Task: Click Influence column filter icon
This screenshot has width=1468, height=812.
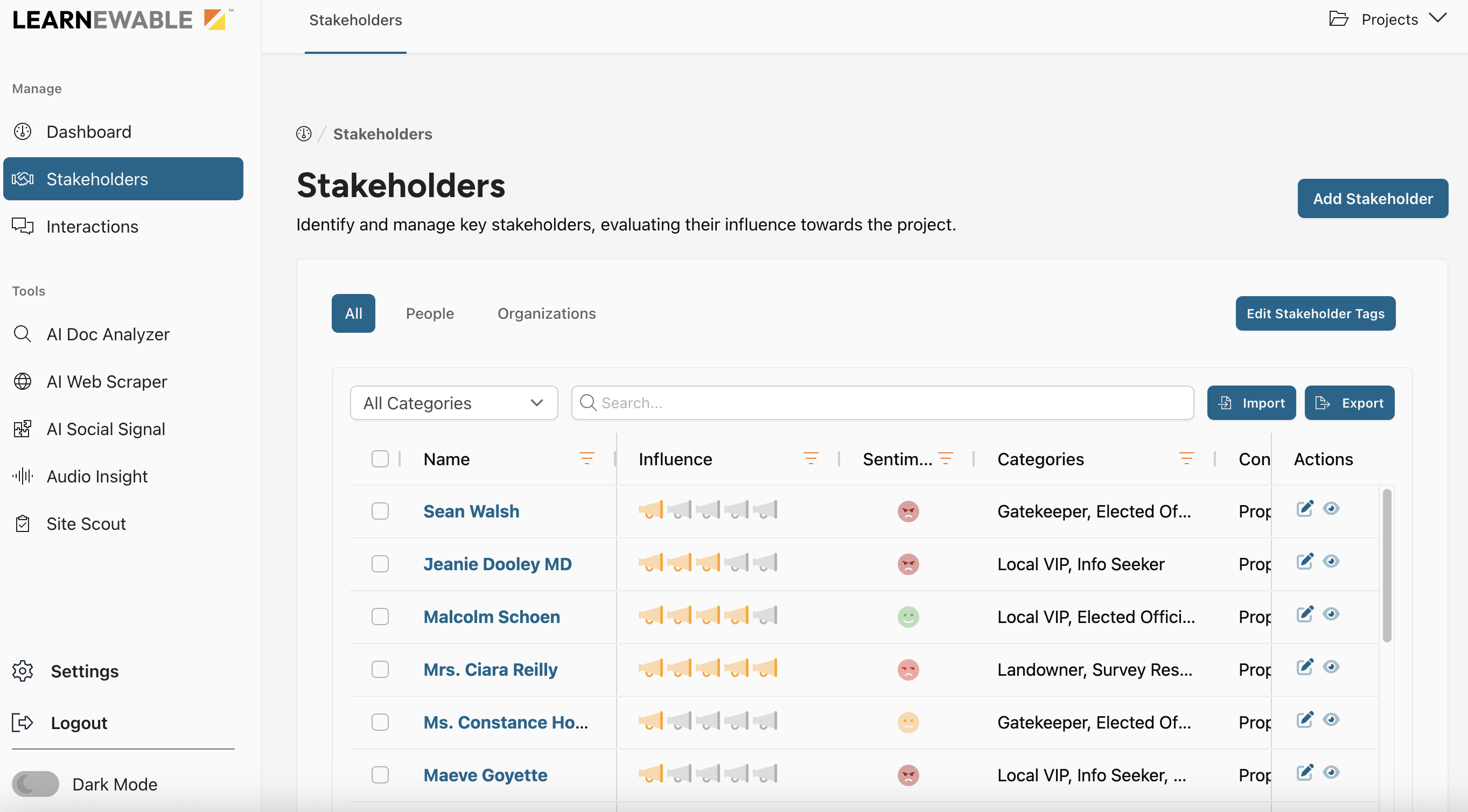Action: (810, 458)
